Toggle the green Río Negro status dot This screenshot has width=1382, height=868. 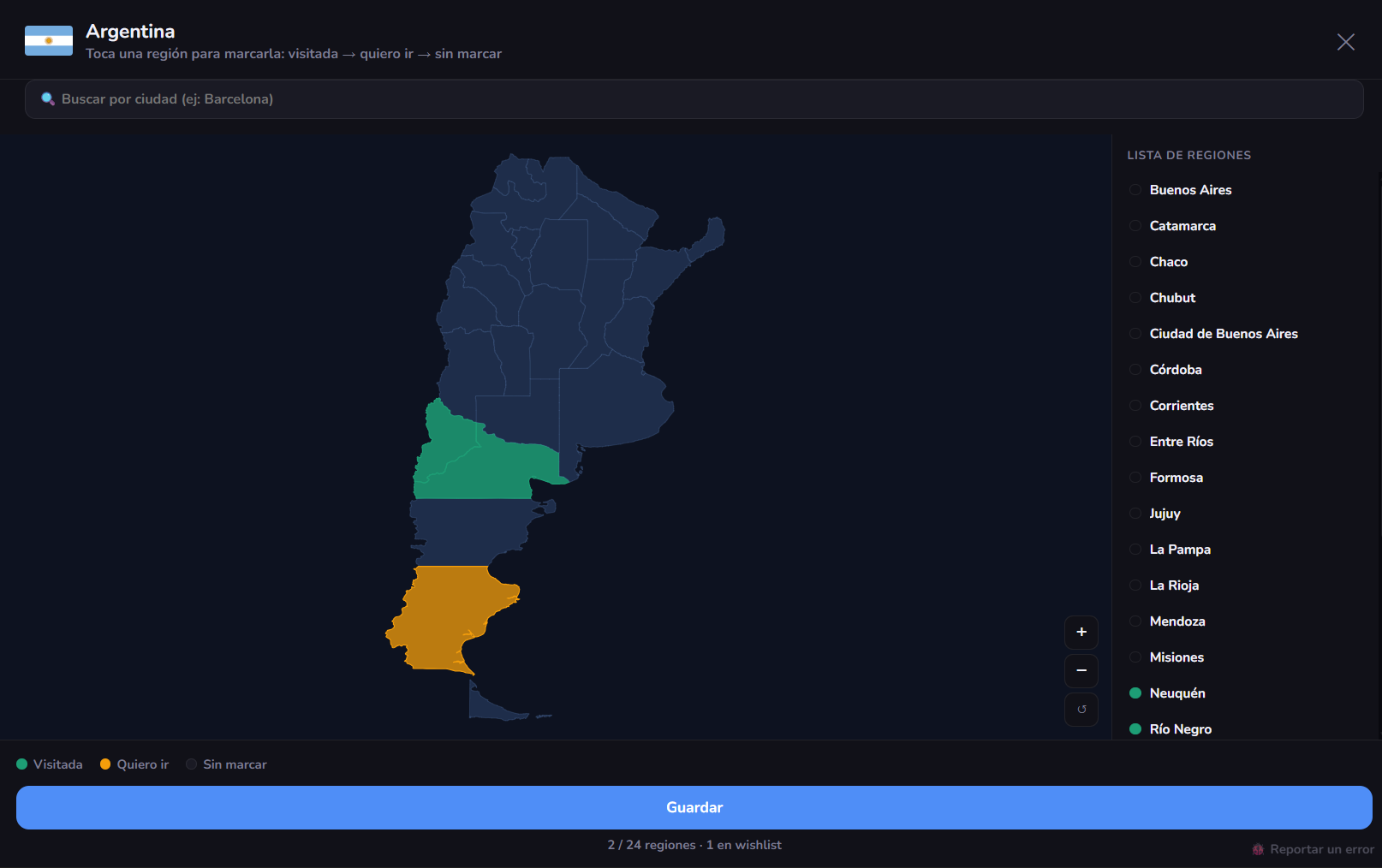click(x=1135, y=729)
